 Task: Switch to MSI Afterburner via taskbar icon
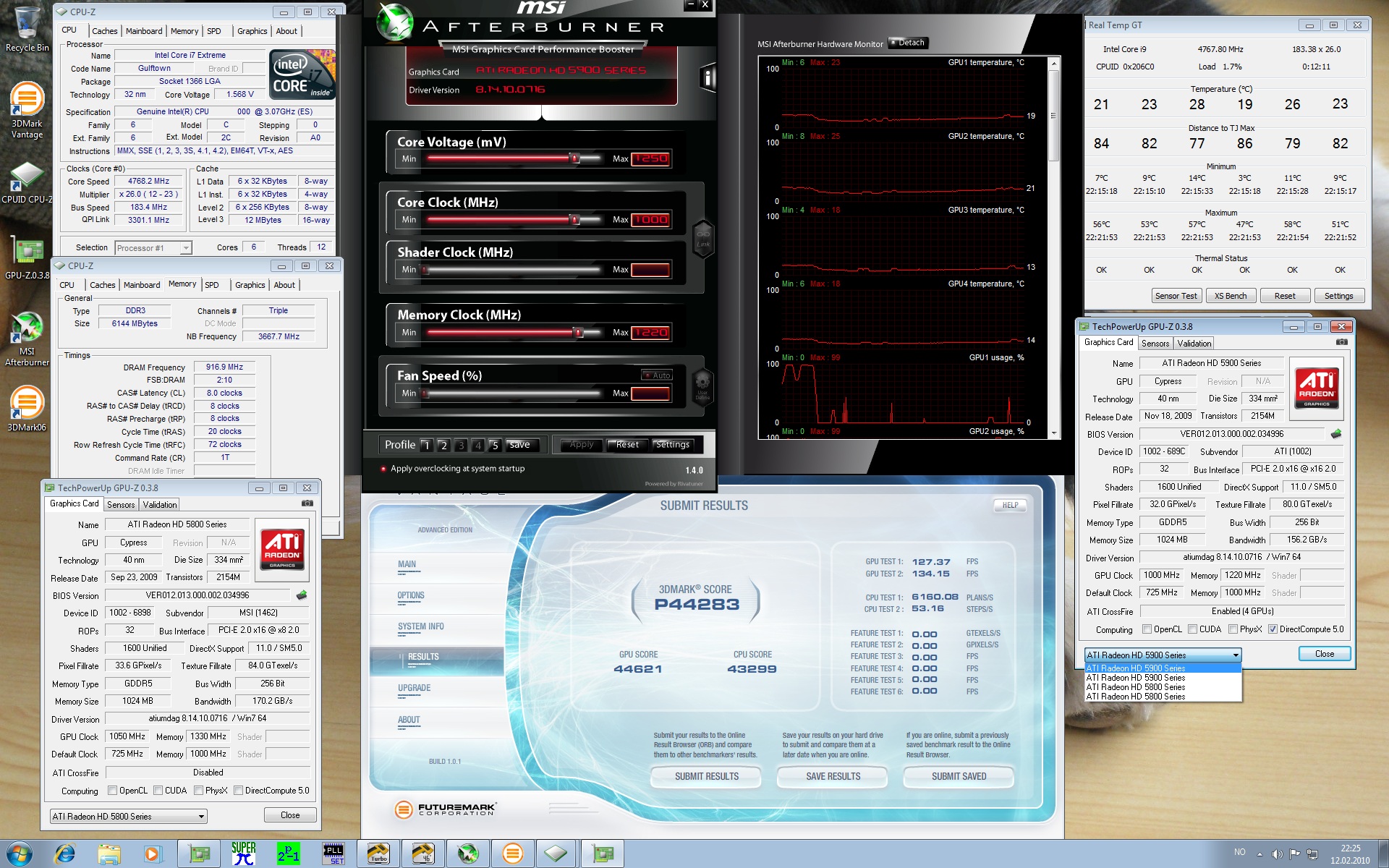point(468,854)
